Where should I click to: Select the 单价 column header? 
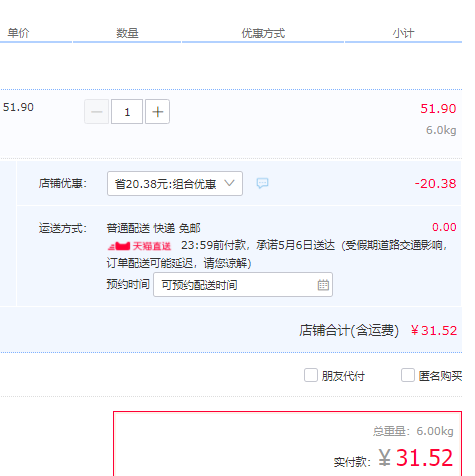(18, 33)
